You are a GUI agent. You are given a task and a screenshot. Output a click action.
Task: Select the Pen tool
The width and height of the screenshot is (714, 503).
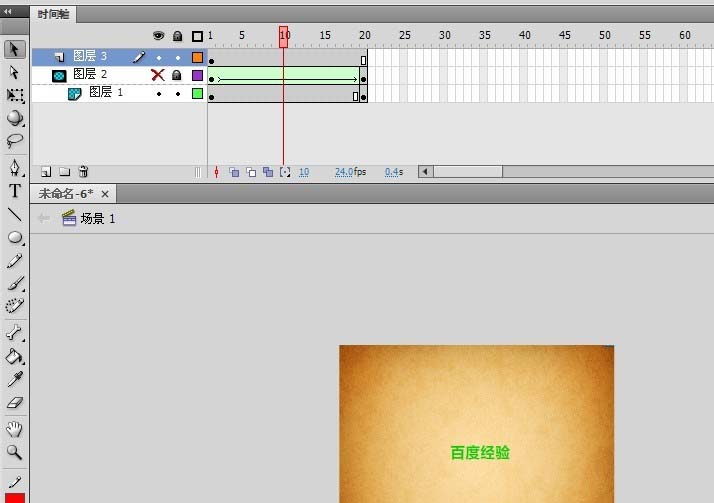click(x=15, y=168)
